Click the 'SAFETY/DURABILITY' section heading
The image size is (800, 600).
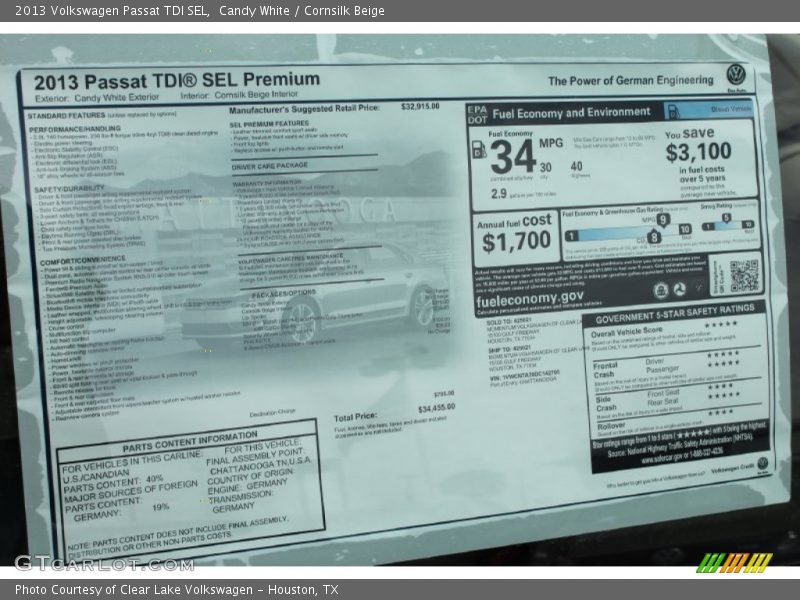point(69,189)
